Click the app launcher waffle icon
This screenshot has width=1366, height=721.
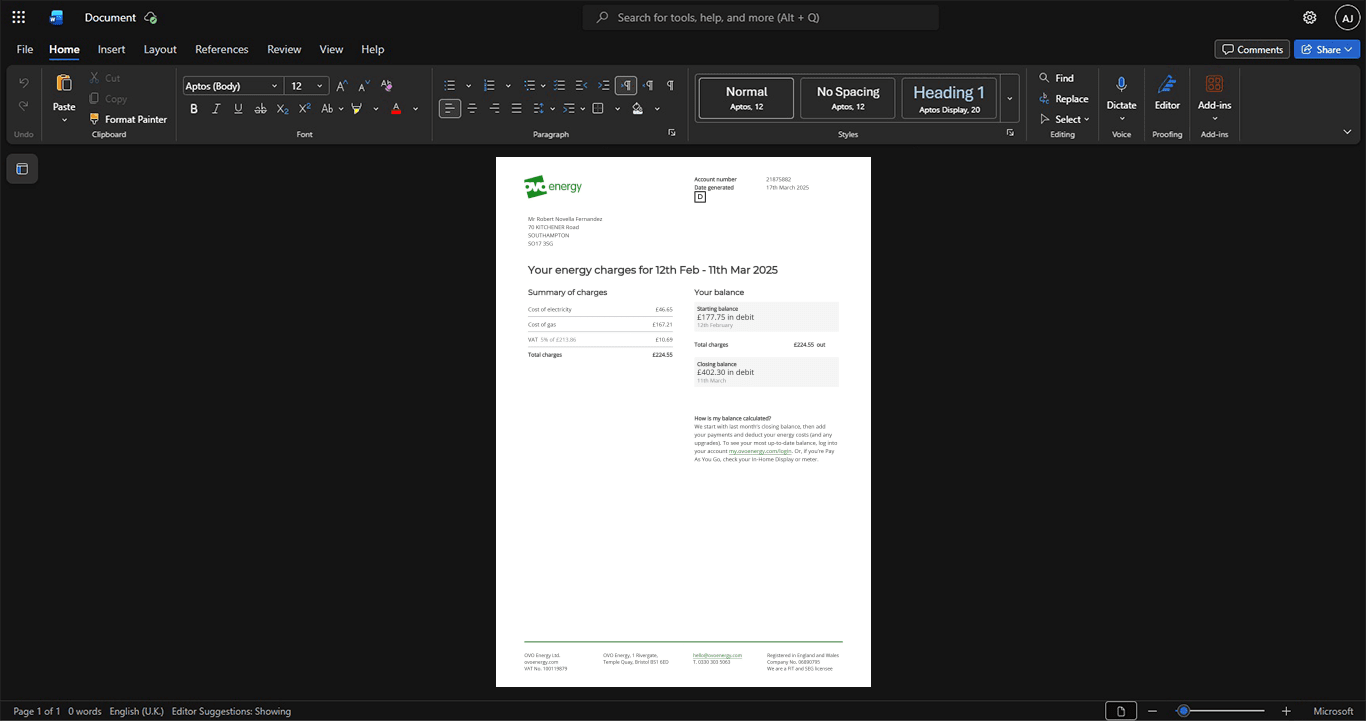[x=18, y=17]
